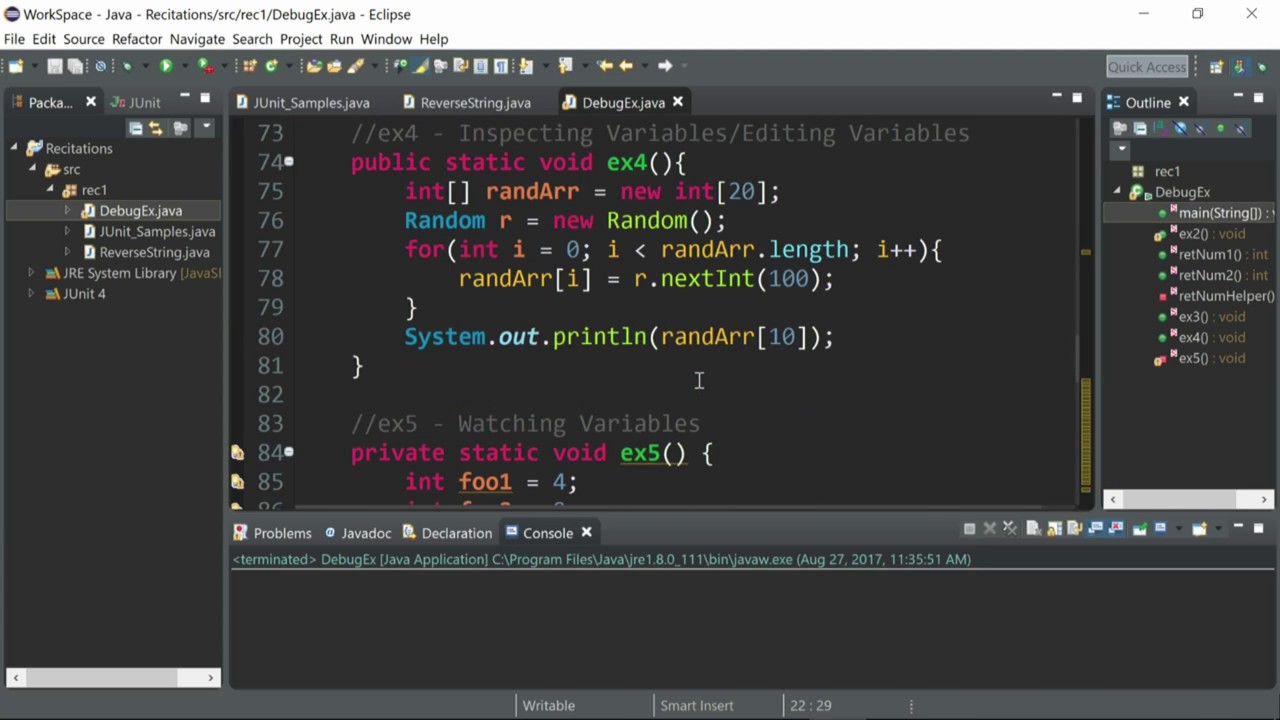
Task: Toggle Pin Console icon
Action: (1139, 528)
